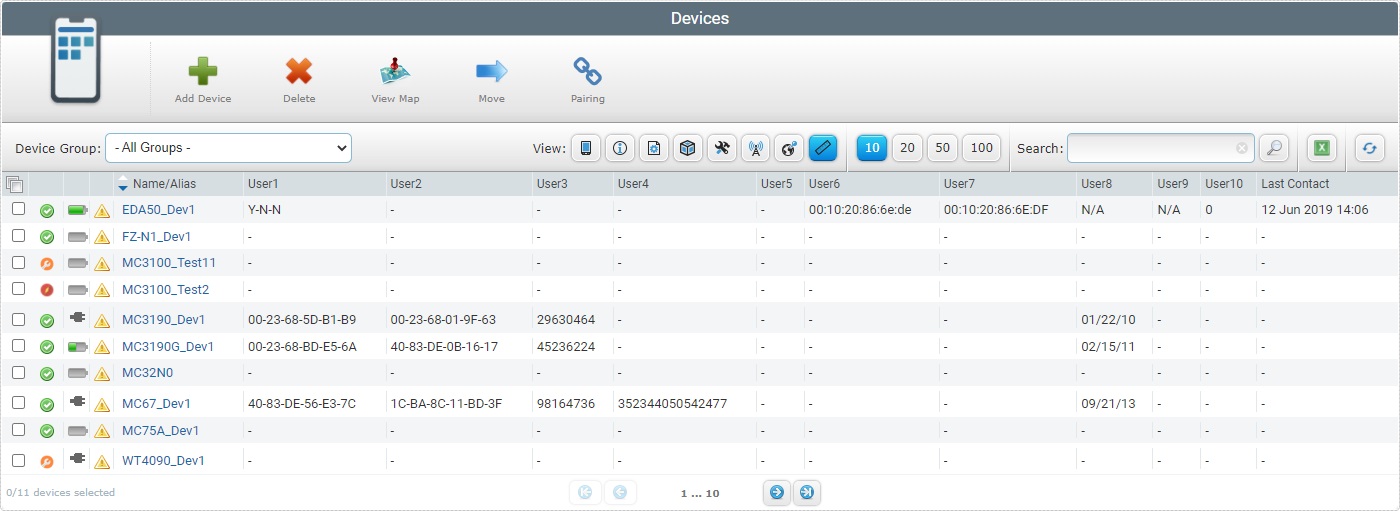Click the power plug icon of MC67_Dev1
This screenshot has height=511, width=1400.
(x=77, y=403)
